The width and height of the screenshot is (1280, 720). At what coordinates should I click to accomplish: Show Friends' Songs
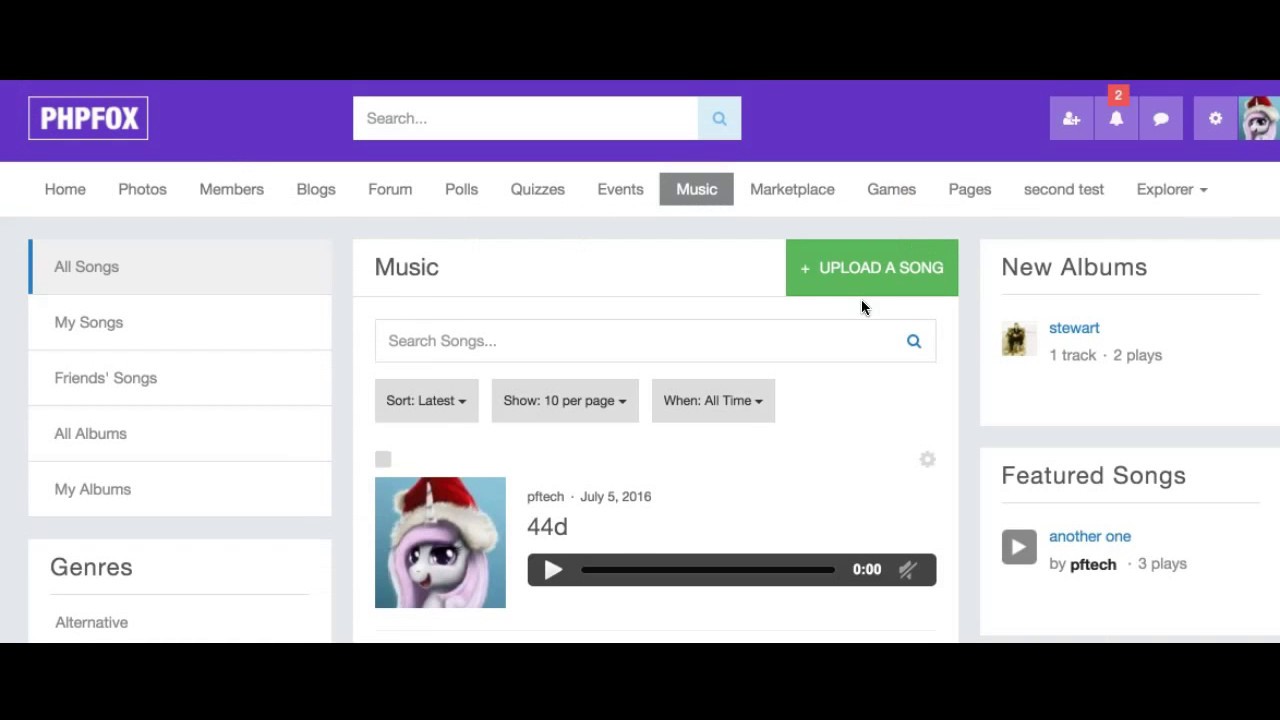pos(180,378)
